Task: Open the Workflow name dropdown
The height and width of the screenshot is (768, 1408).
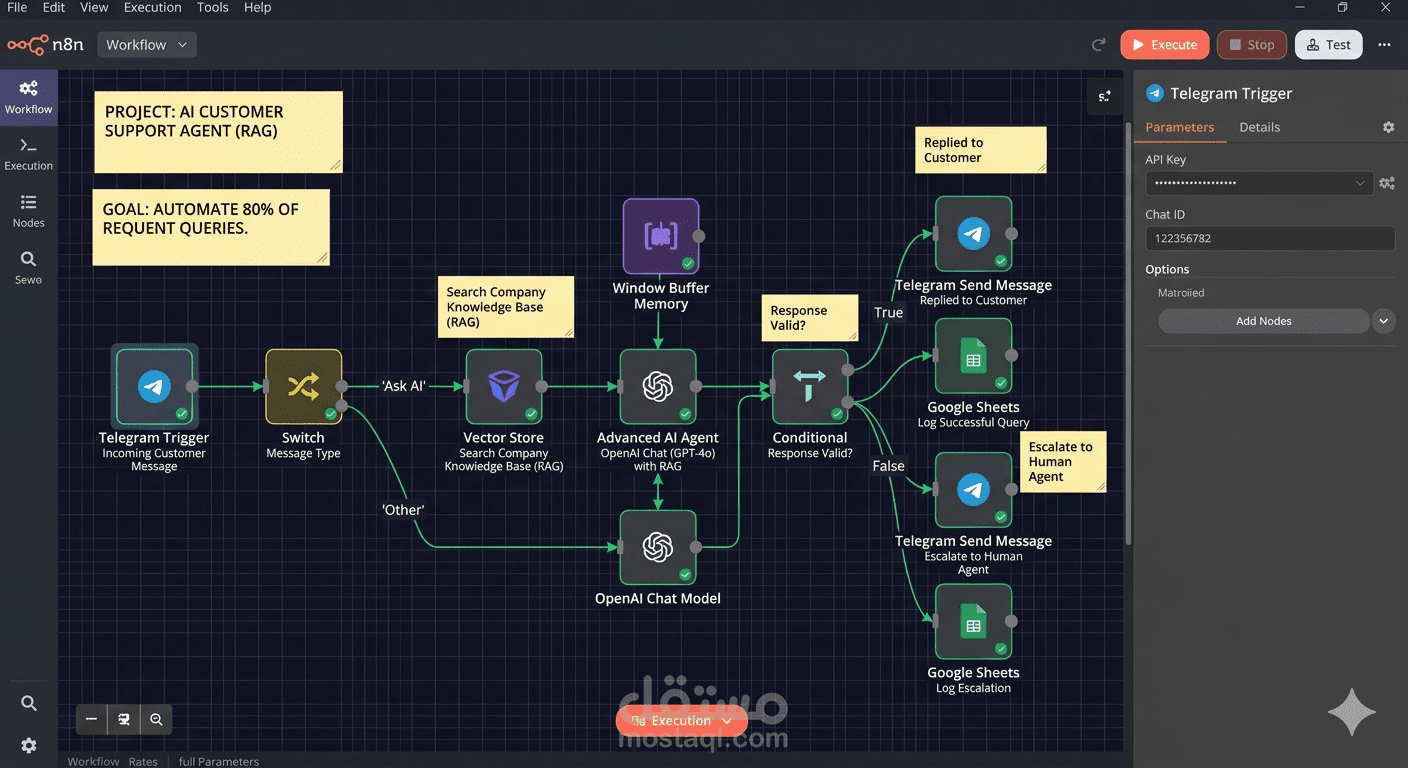Action: point(147,45)
